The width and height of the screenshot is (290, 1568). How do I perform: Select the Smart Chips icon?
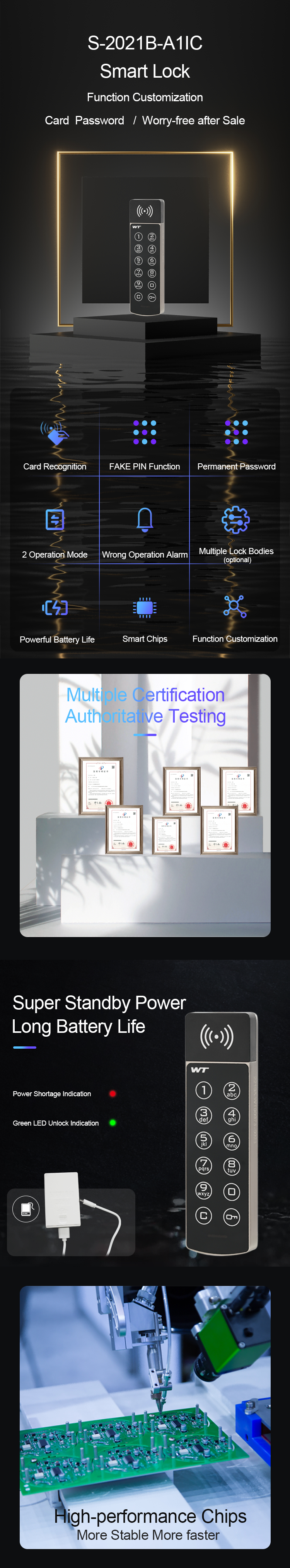tap(144, 607)
